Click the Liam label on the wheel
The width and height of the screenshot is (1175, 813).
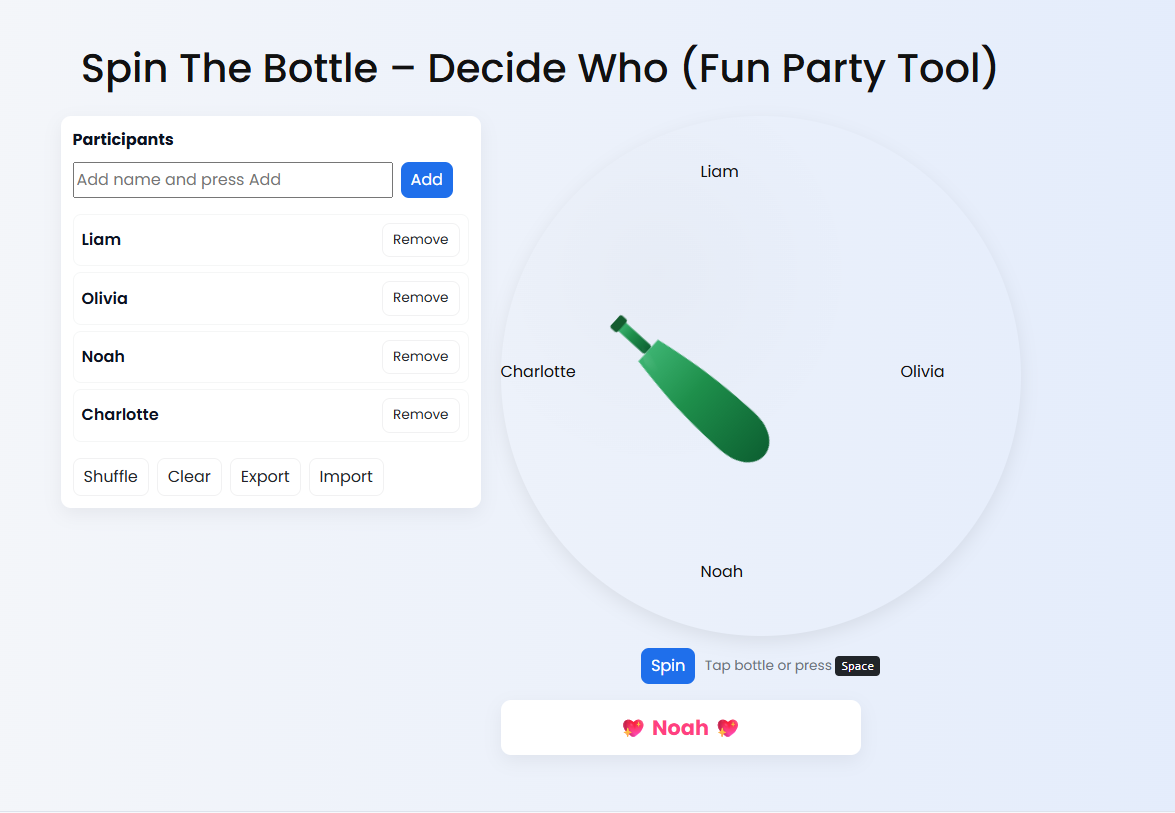click(x=719, y=172)
